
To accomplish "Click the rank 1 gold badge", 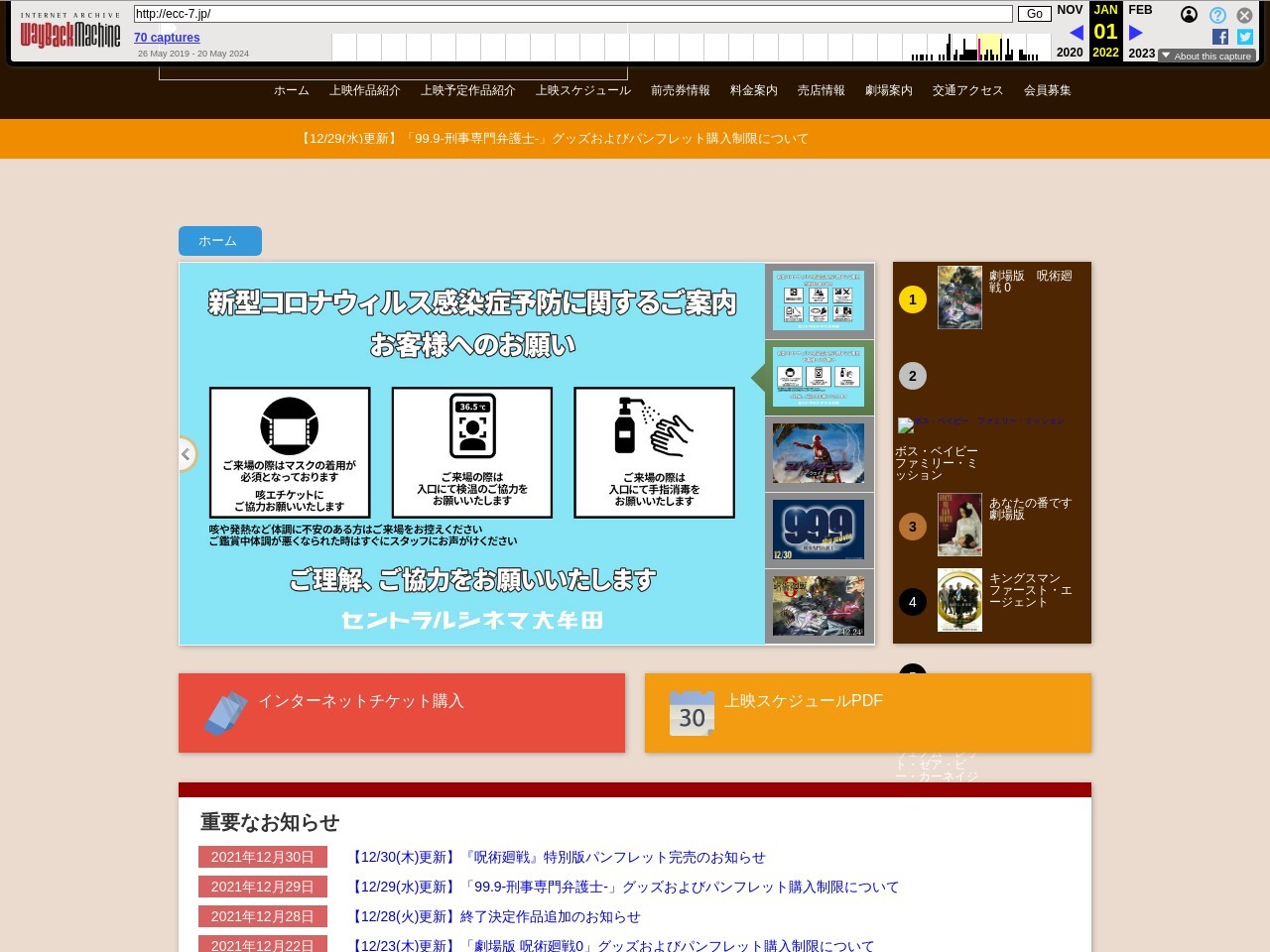I will [x=913, y=299].
